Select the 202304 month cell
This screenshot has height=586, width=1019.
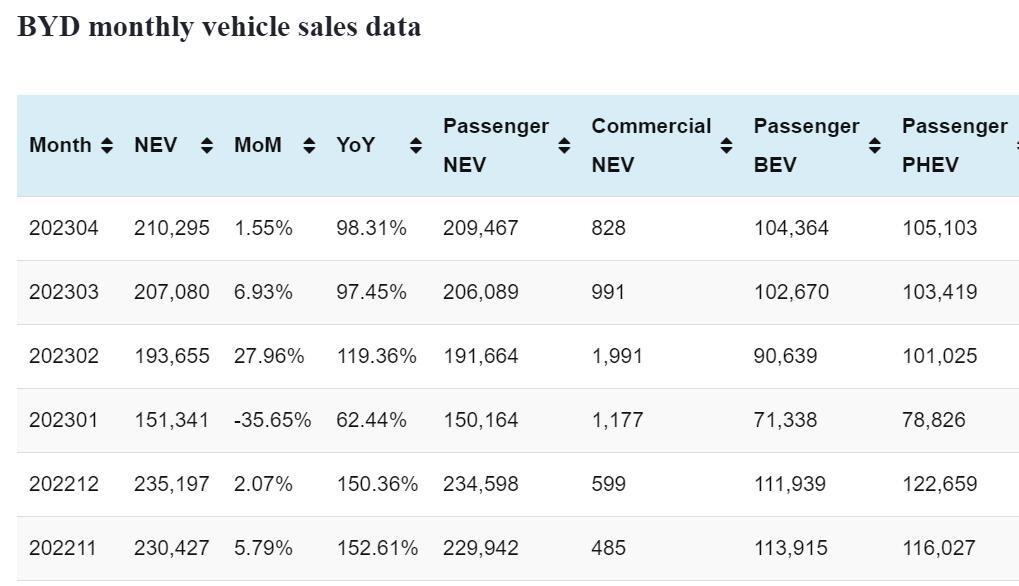coord(64,228)
